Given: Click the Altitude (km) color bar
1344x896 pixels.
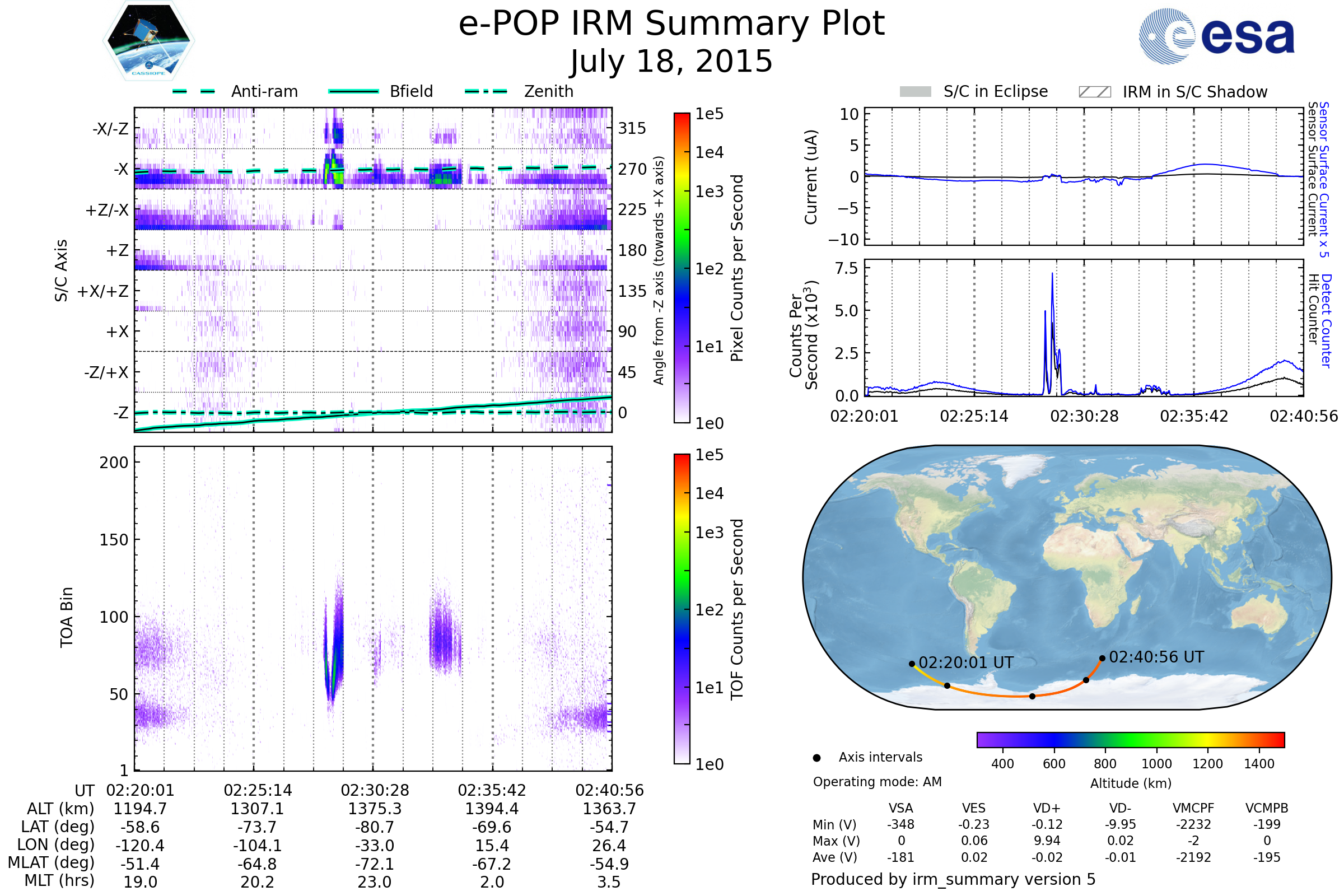Looking at the screenshot, I should click(x=1130, y=739).
